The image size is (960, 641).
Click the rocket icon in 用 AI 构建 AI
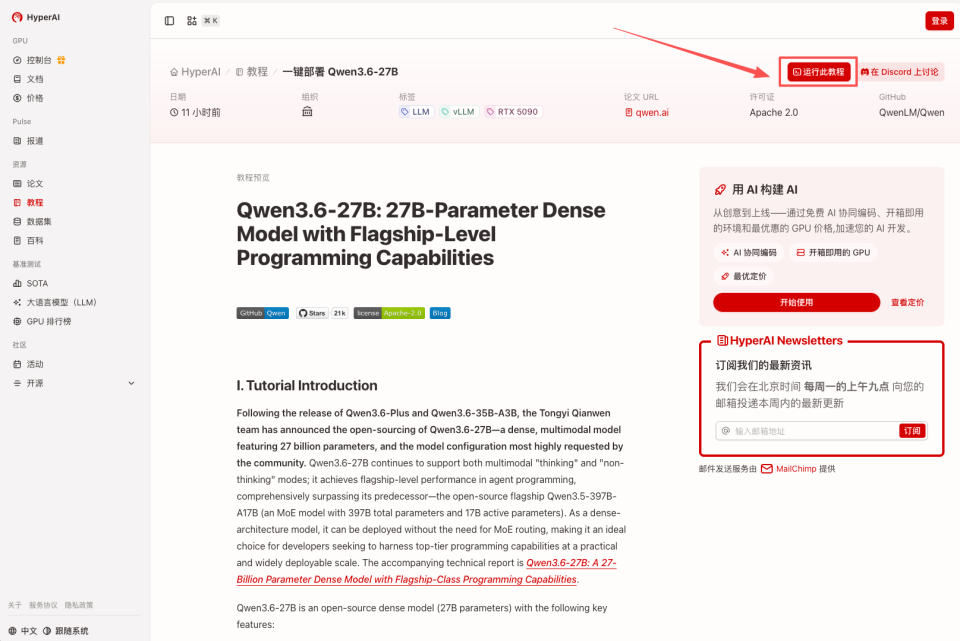click(x=721, y=190)
